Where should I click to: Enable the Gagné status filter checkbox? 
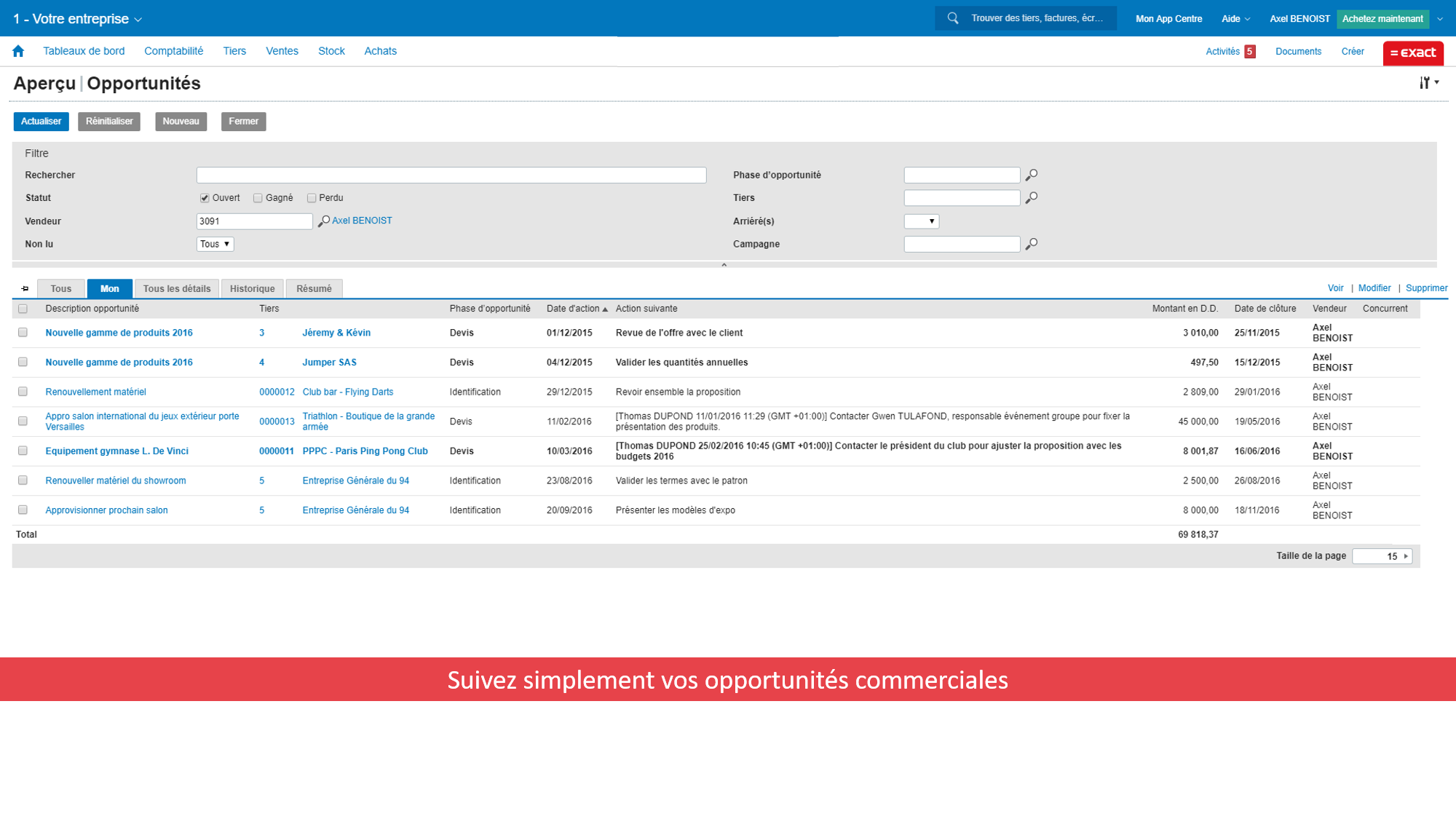tap(258, 197)
